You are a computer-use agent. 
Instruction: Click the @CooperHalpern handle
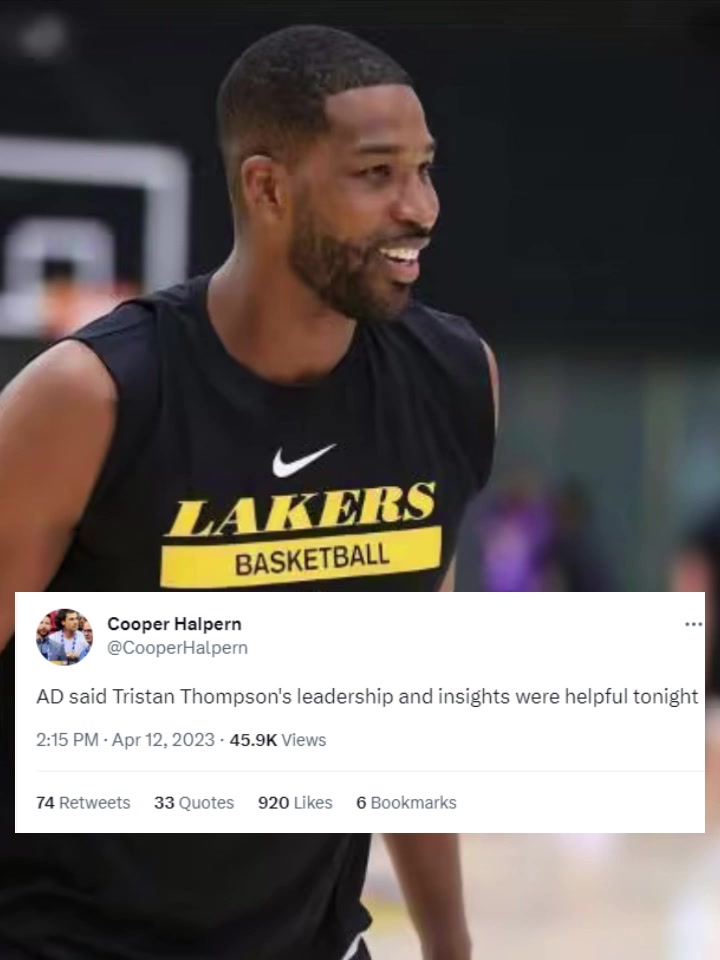(x=178, y=648)
